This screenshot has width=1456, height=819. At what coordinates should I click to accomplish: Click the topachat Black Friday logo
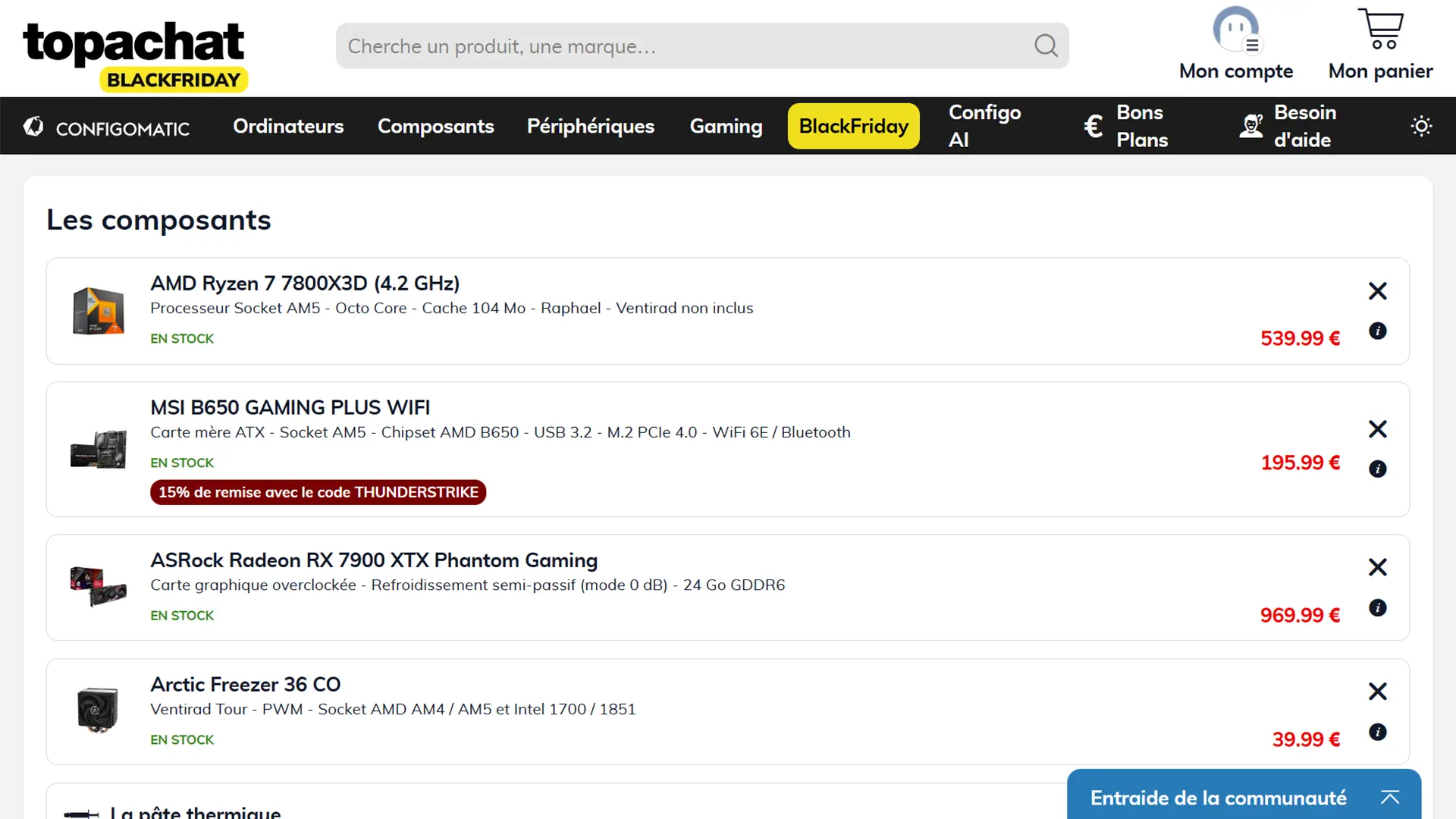[135, 57]
